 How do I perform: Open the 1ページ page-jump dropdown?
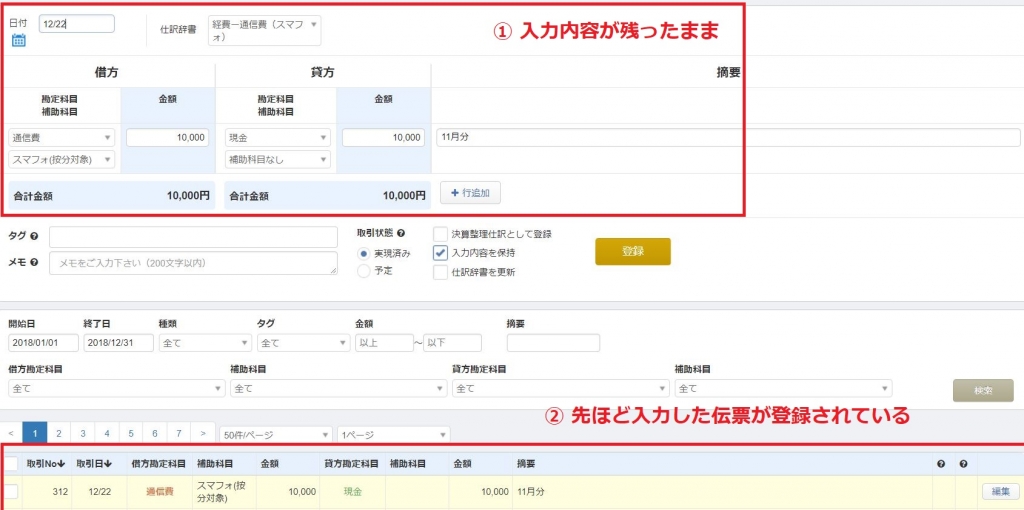point(394,435)
